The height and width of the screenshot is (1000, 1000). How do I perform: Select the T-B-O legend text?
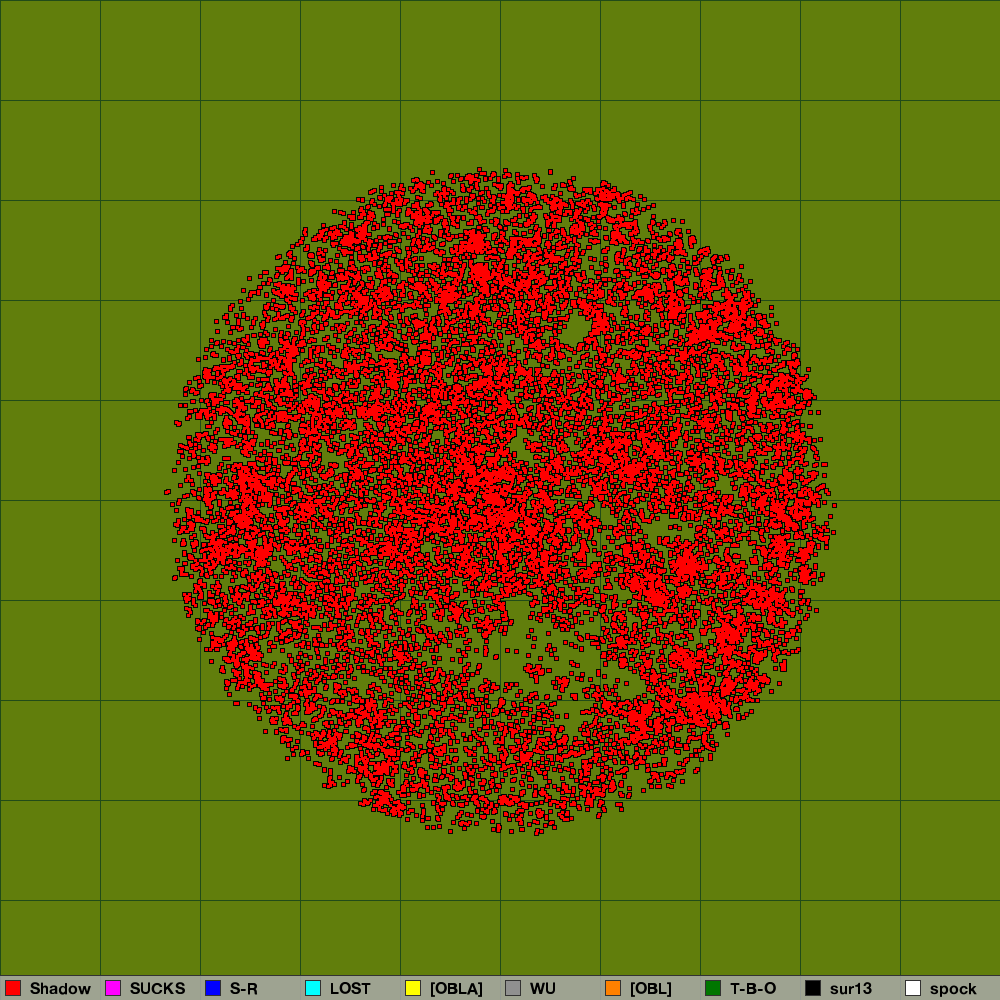pos(753,989)
